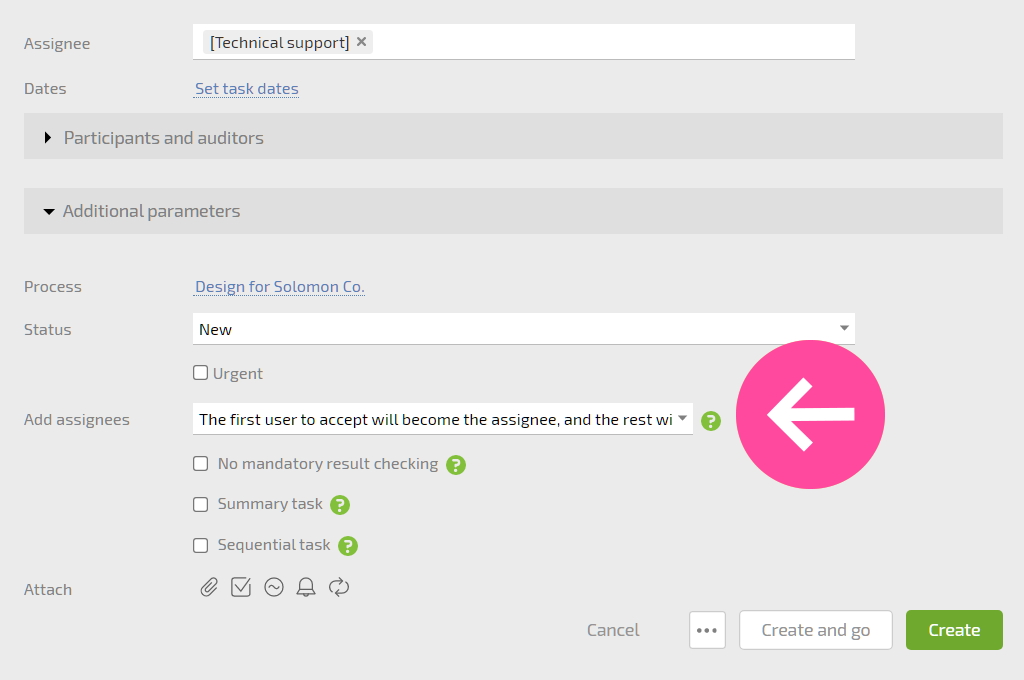Show help for No mandatory result checking
The height and width of the screenshot is (680, 1024).
456,465
